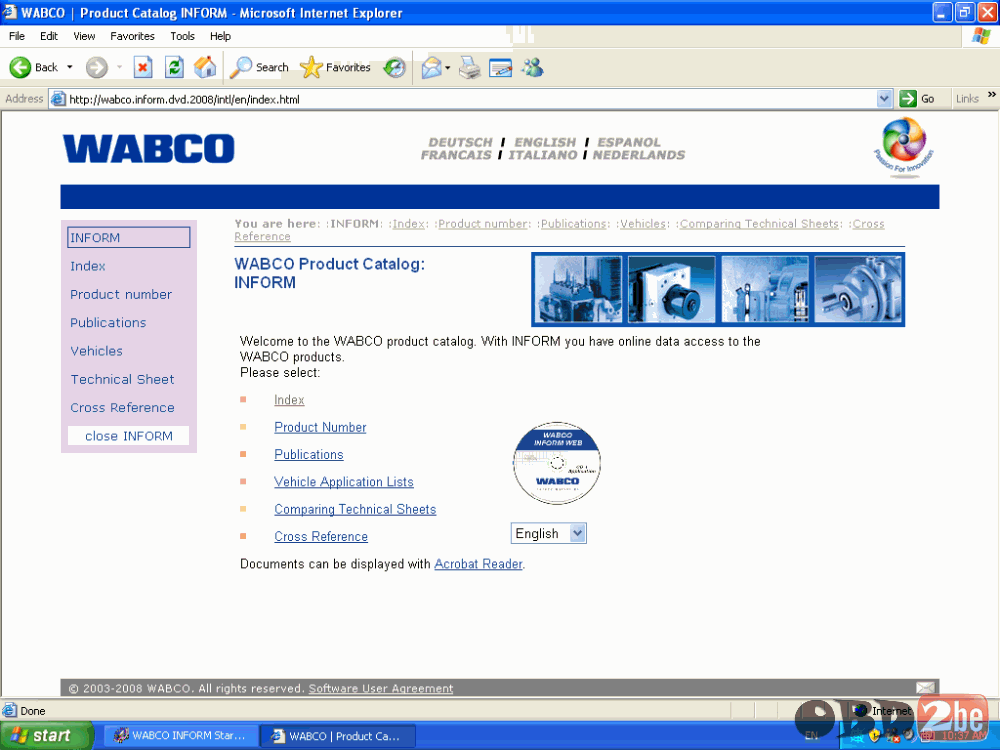Click the Product number breadcrumb link
This screenshot has width=1000, height=750.
tap(483, 224)
